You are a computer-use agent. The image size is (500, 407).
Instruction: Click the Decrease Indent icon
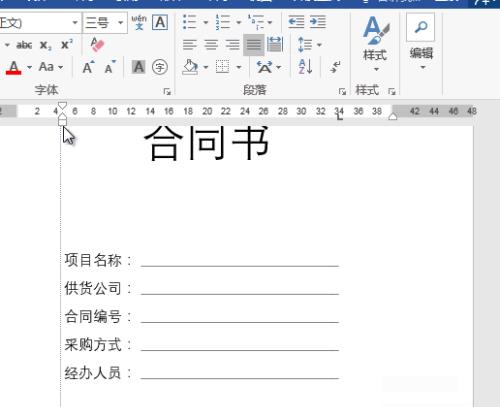coord(296,22)
